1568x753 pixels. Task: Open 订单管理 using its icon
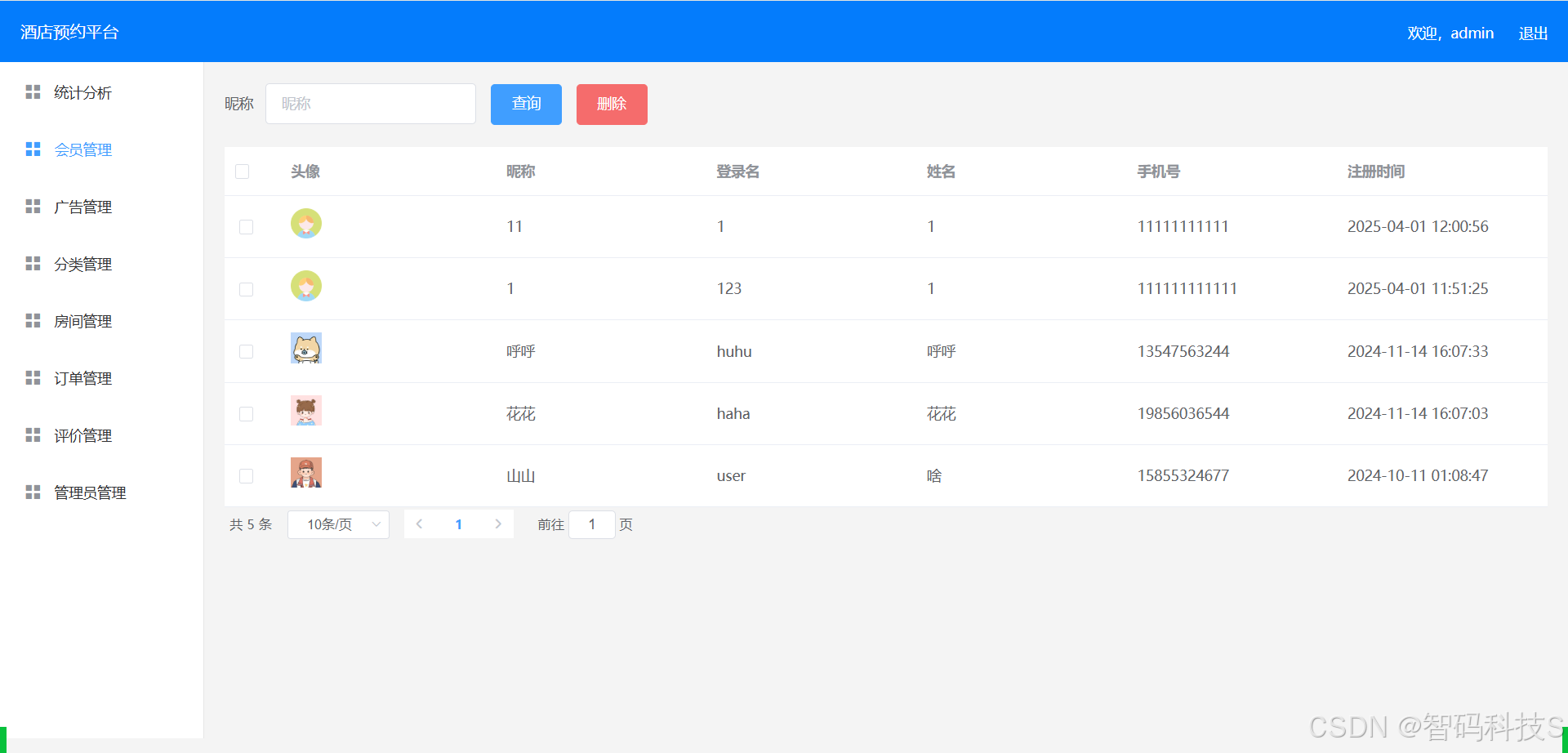click(33, 377)
